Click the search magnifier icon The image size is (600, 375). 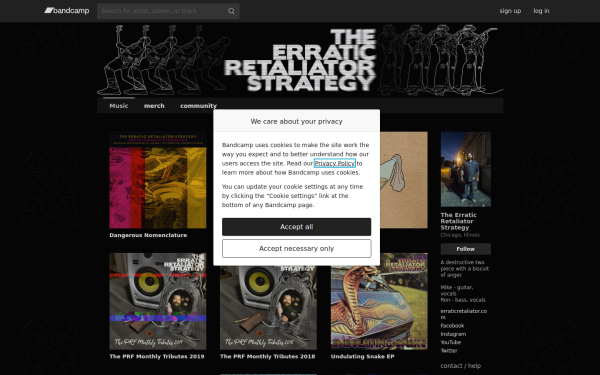click(231, 11)
